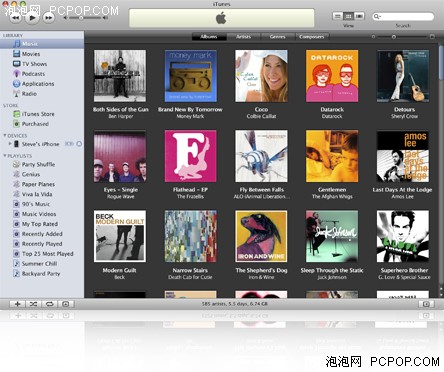Switch to the Artists tab

[244, 37]
